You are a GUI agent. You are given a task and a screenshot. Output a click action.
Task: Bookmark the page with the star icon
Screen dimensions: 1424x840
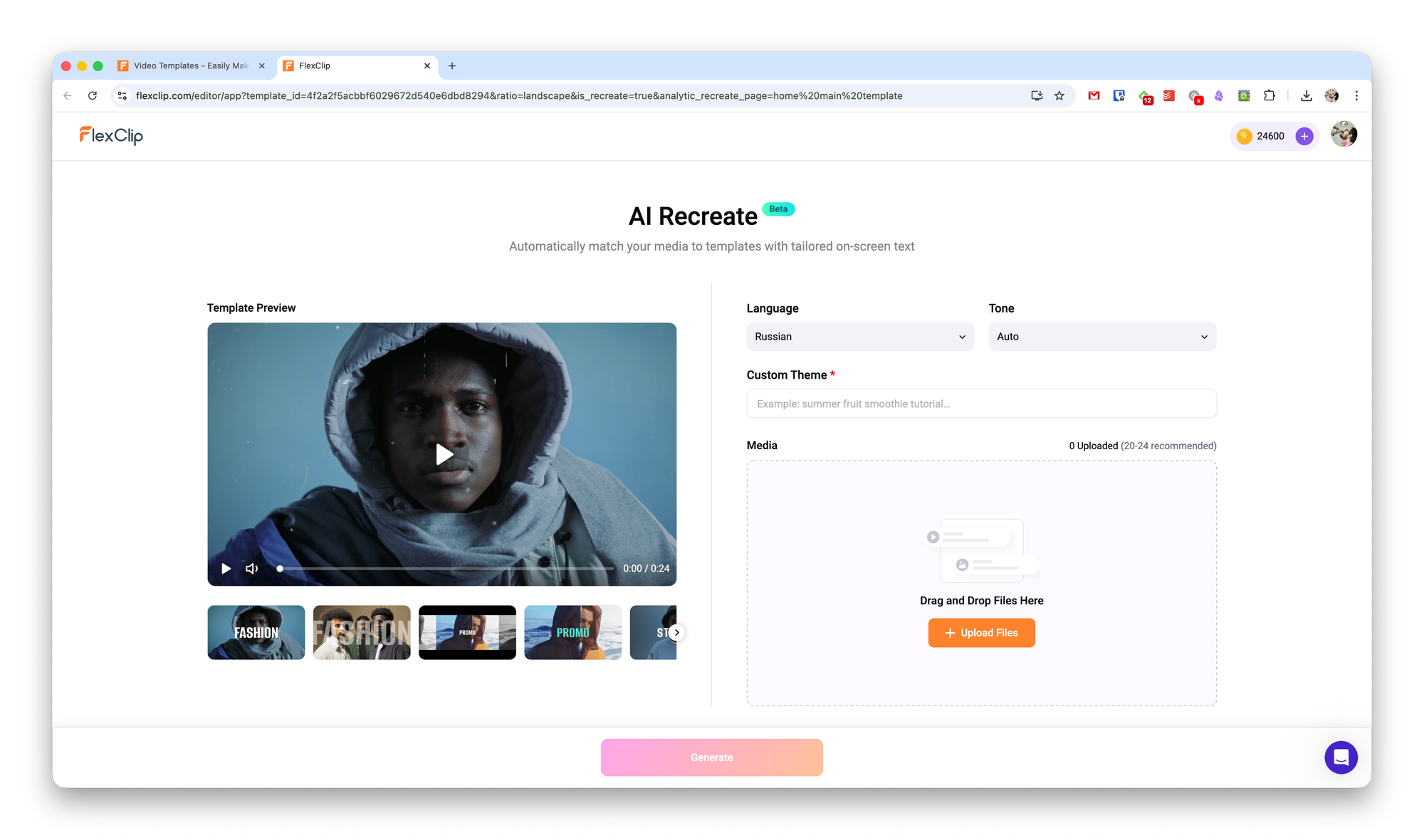coord(1059,95)
